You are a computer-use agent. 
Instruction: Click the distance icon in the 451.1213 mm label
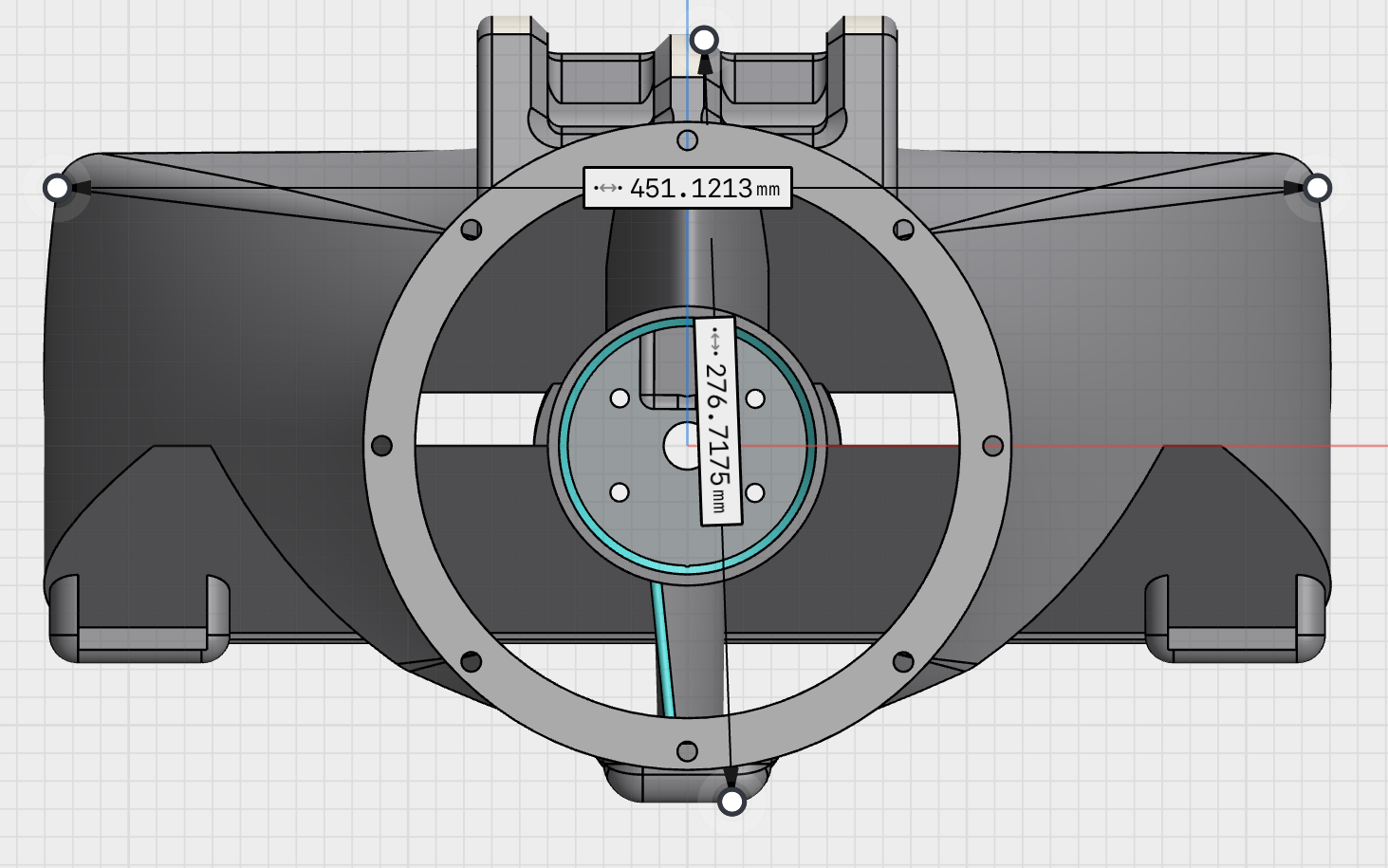(608, 188)
